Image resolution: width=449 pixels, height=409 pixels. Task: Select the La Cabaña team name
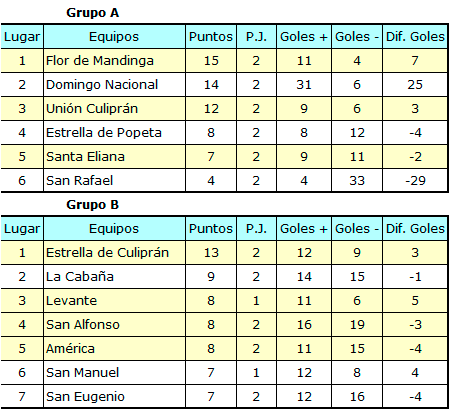[80, 276]
